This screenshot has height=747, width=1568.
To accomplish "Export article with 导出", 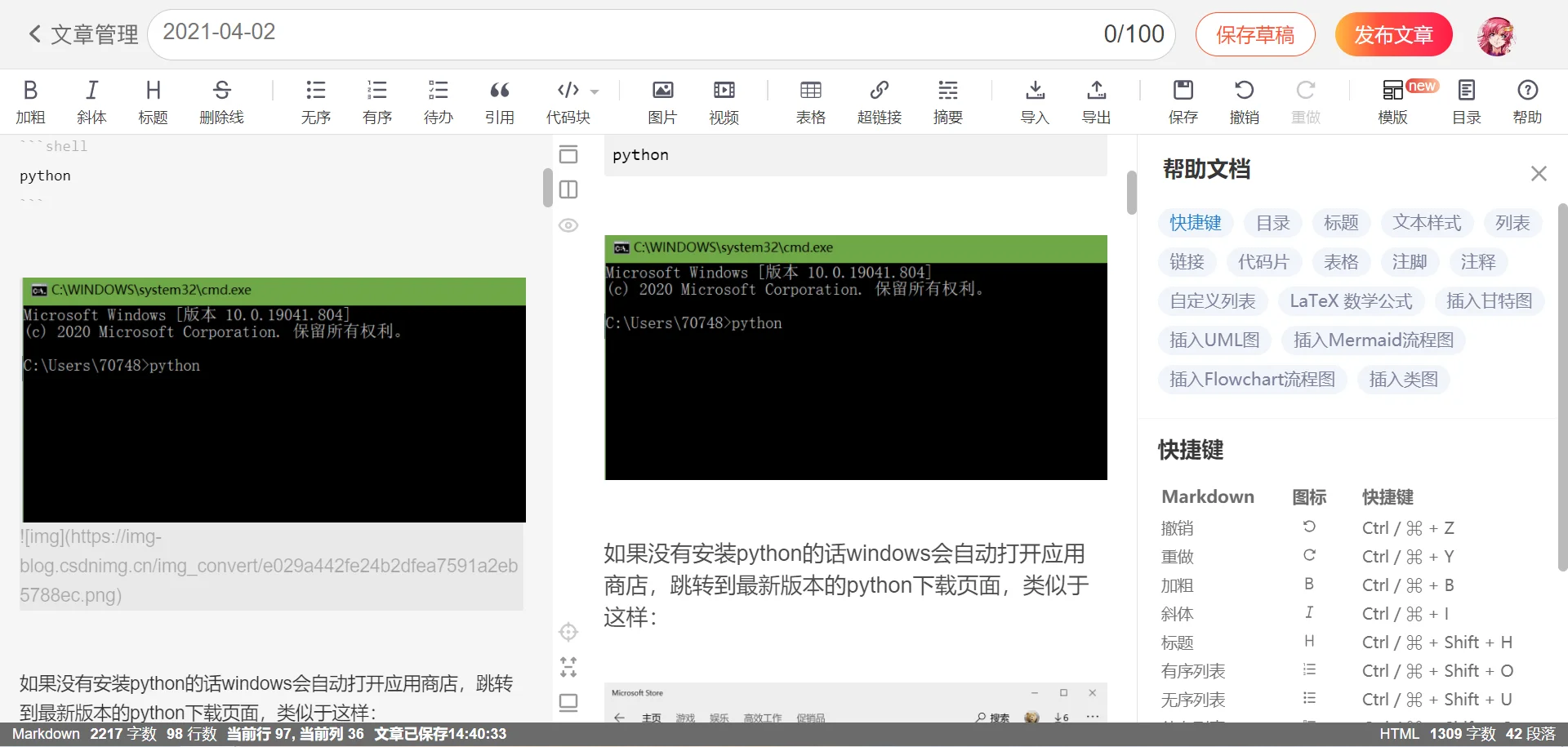I will point(1096,101).
